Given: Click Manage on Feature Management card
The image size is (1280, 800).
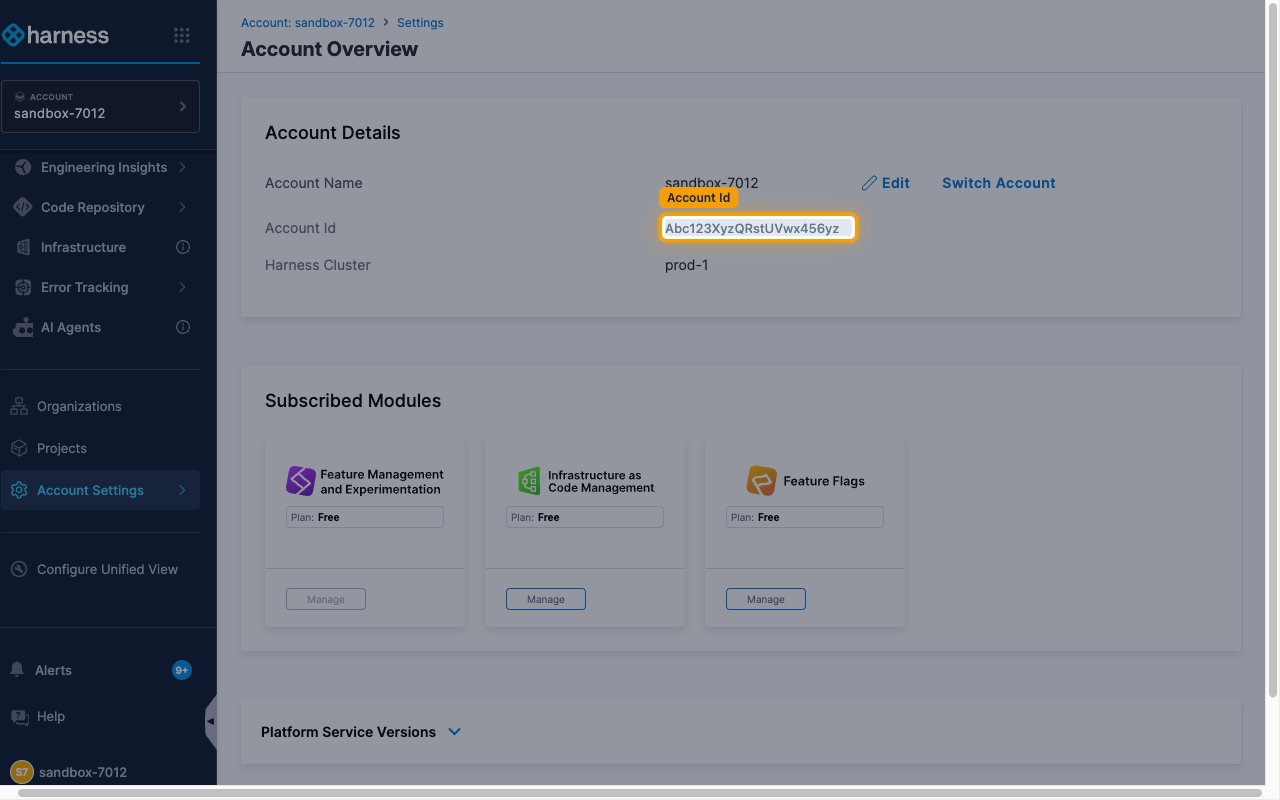Looking at the screenshot, I should (x=326, y=599).
